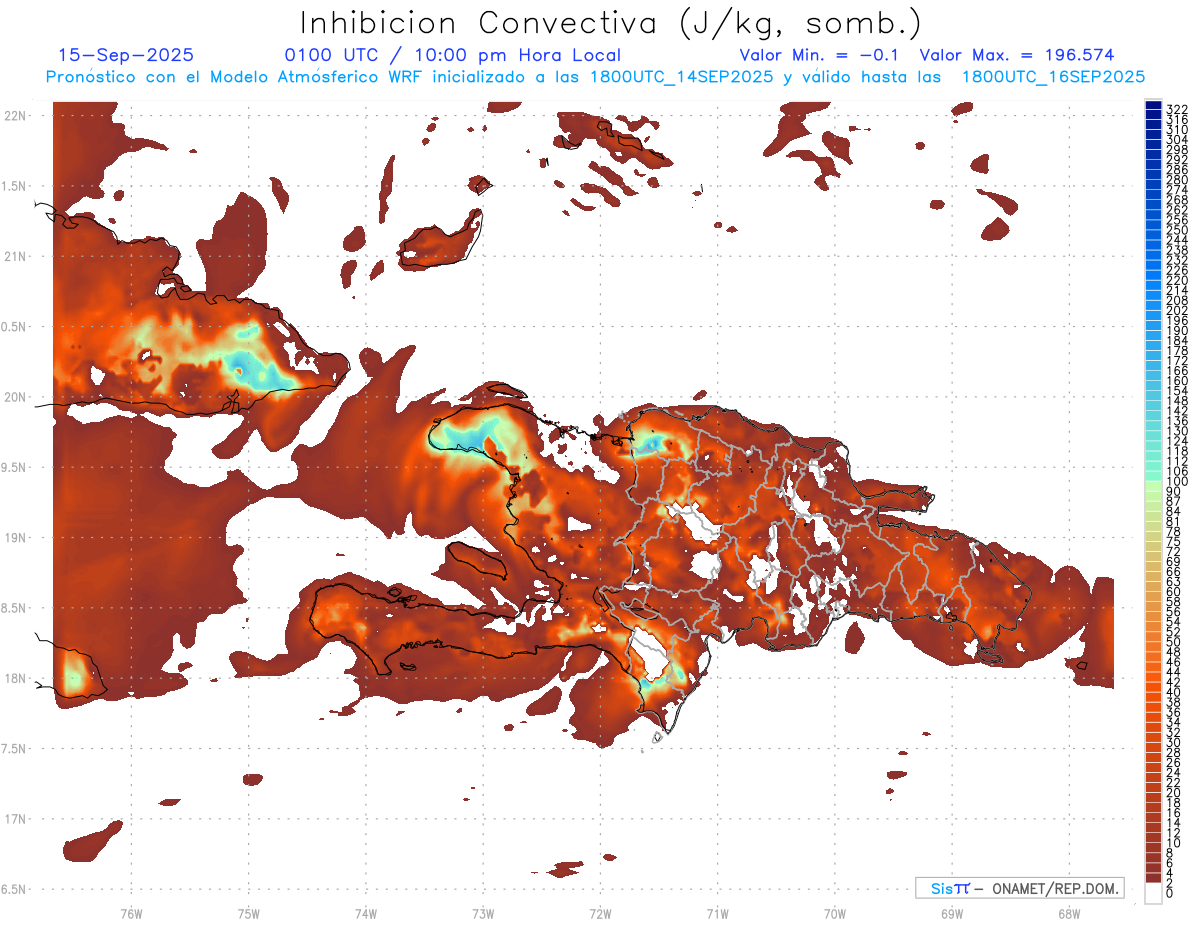Click the 76W longitude axis label
Screen dimensions: 1200x927
(x=131, y=913)
